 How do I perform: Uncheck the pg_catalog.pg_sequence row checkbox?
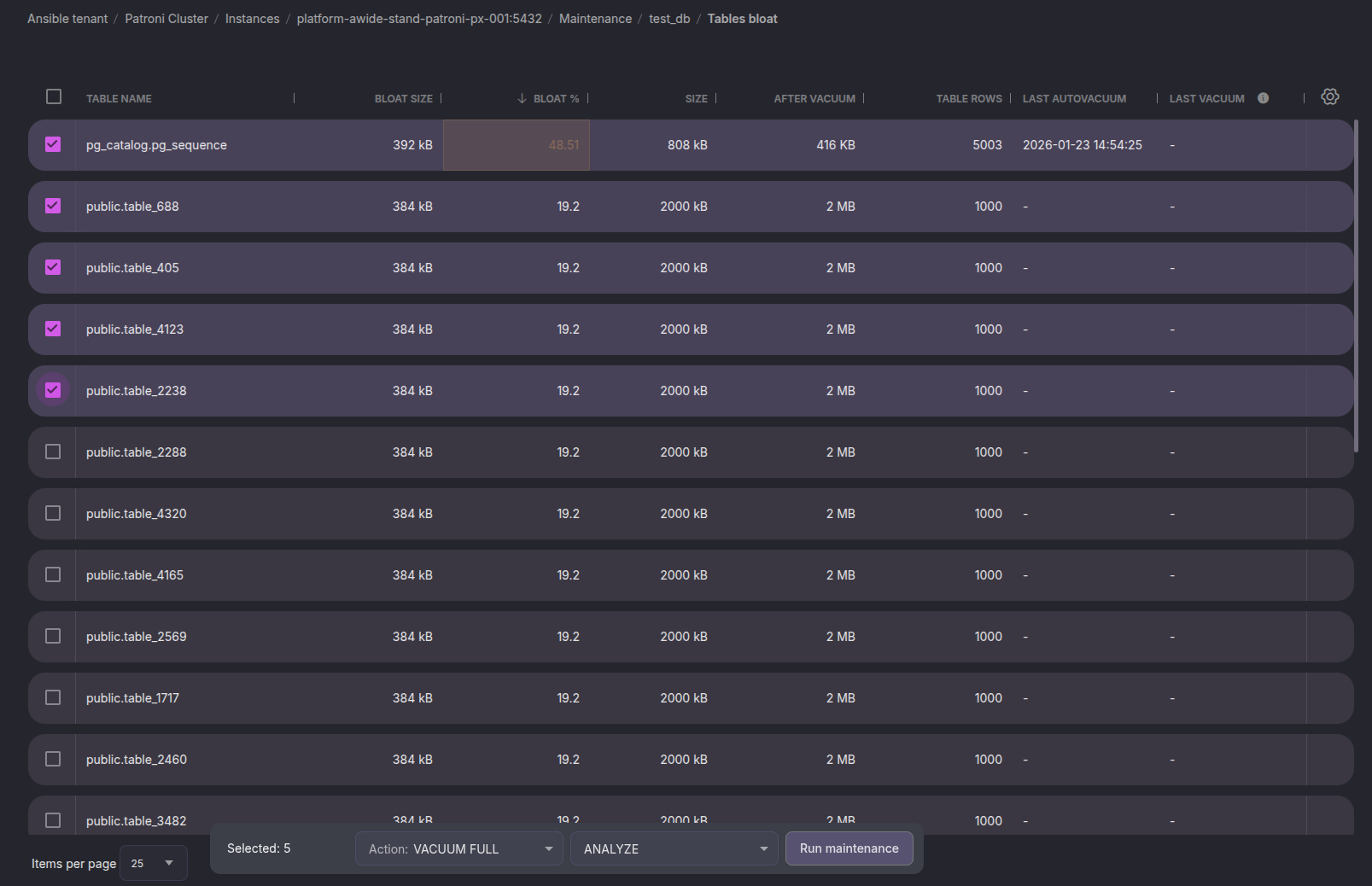coord(53,144)
